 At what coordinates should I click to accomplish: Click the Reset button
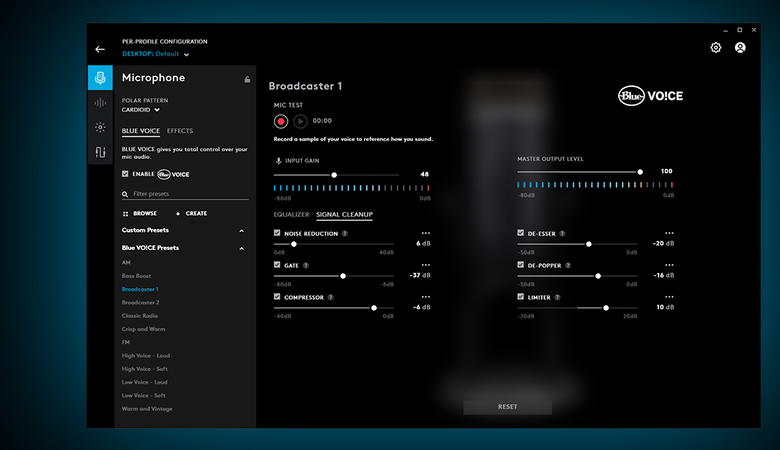(x=507, y=407)
